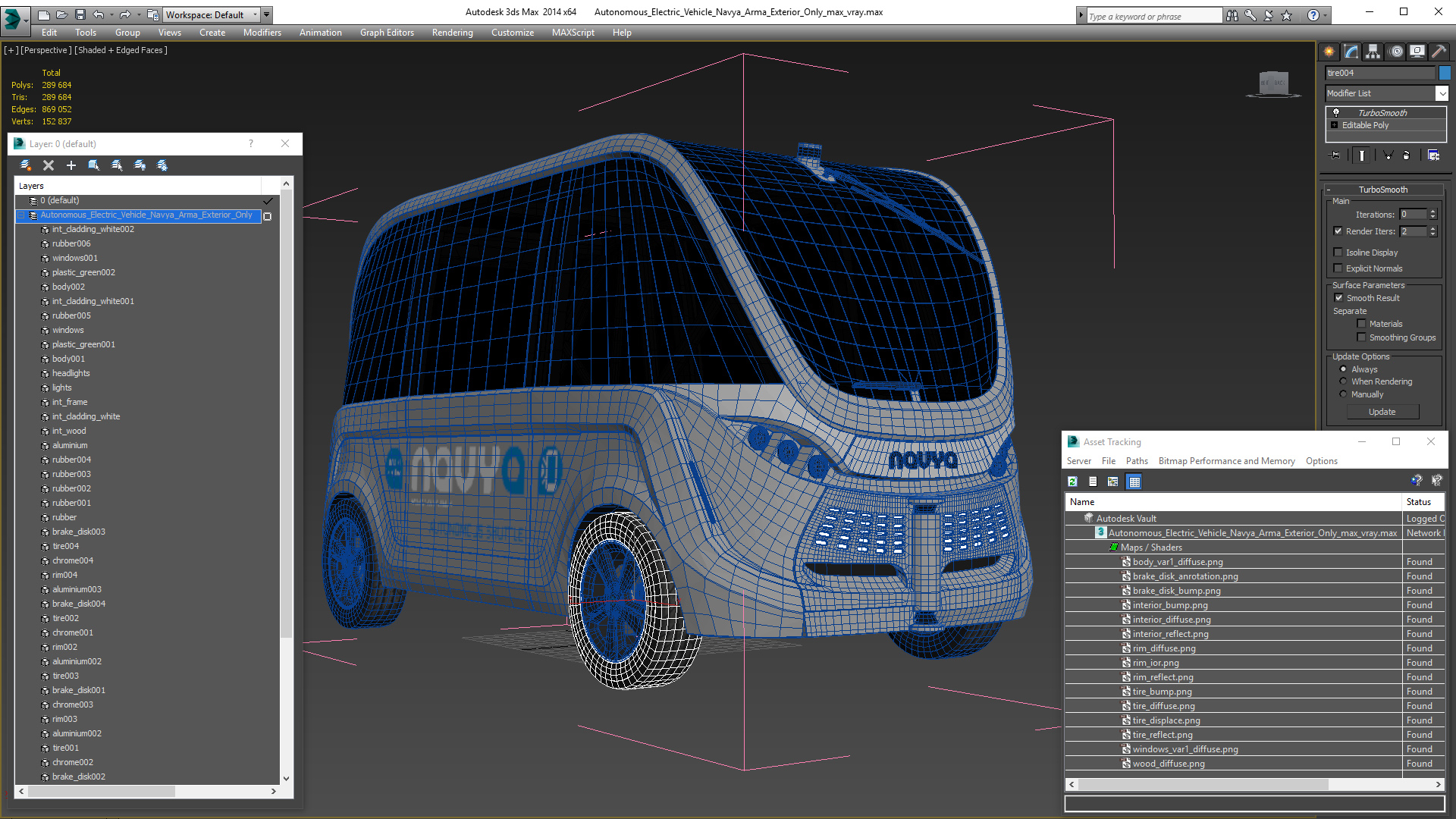Click Refresh icon in Asset Tracking
Screen dimensions: 1456x819
[1072, 482]
